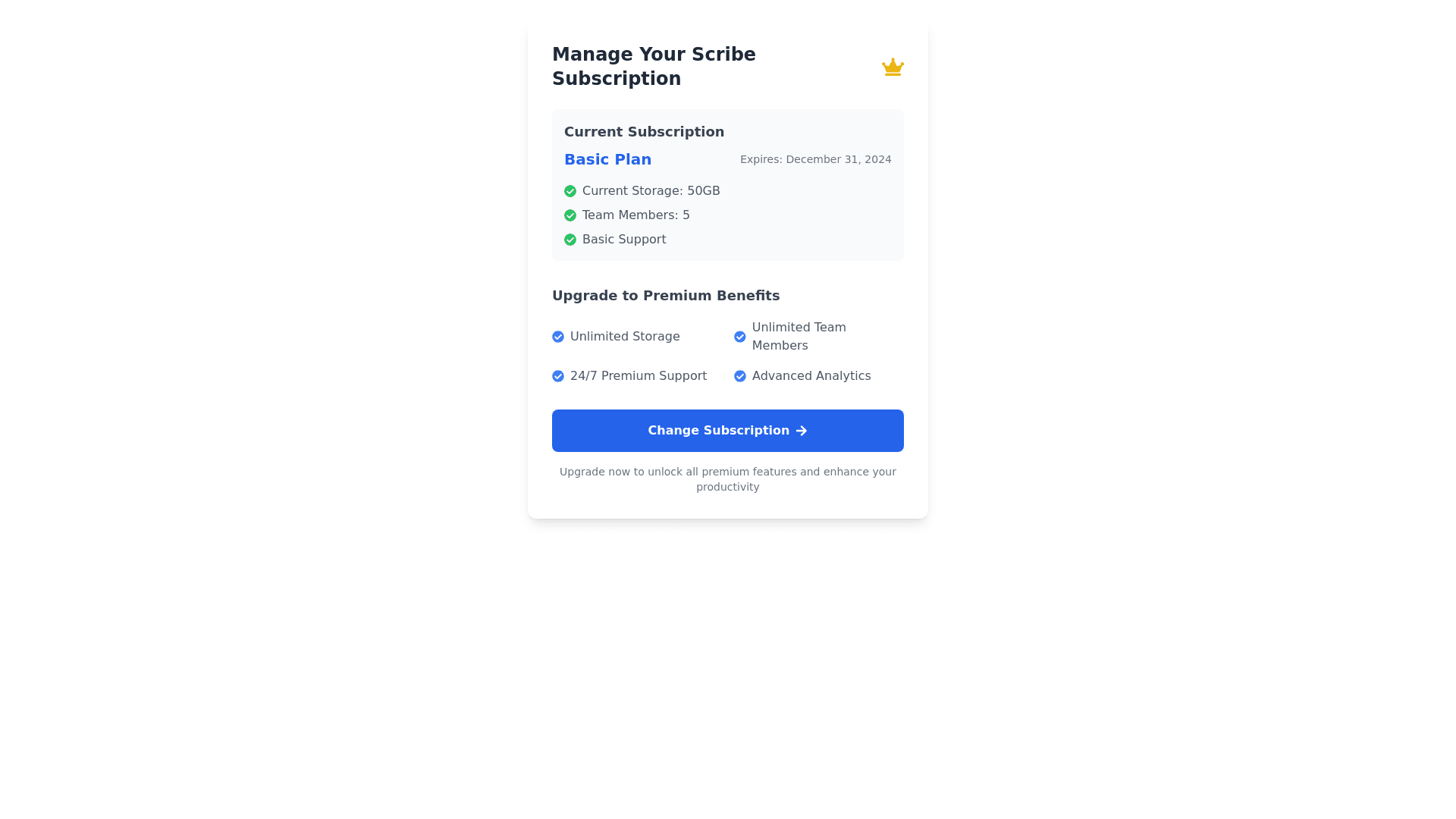The height and width of the screenshot is (819, 1456).
Task: Click the Unlimited Storage benefit text
Action: tap(625, 337)
